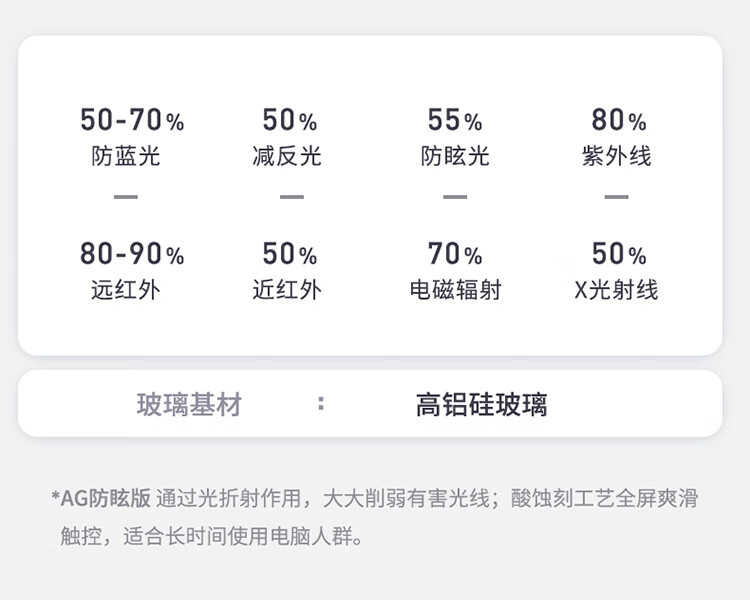Select the 防眩光 label

click(455, 157)
